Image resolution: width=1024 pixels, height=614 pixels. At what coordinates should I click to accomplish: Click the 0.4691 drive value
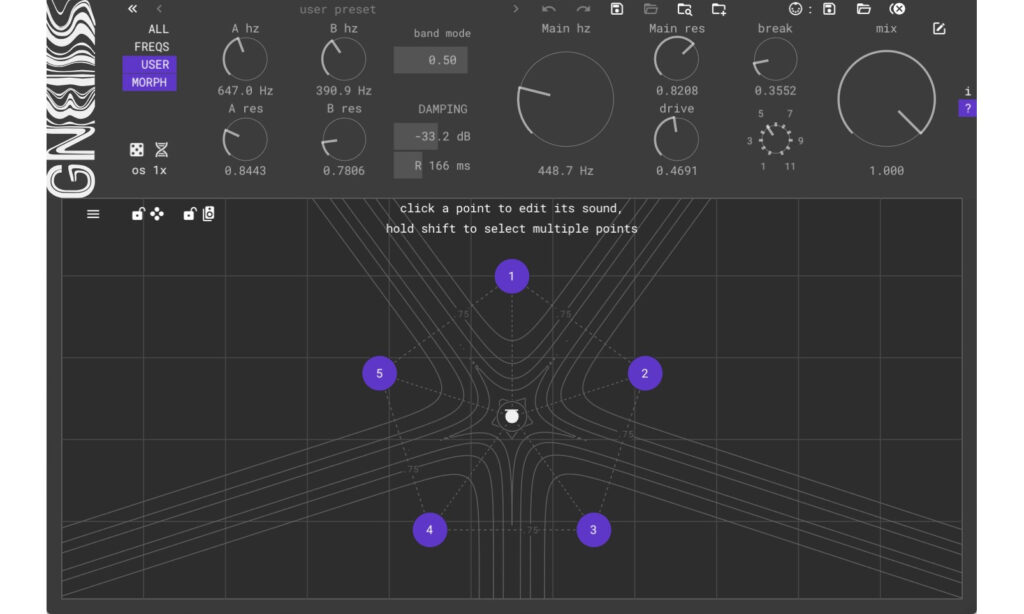[x=677, y=170]
